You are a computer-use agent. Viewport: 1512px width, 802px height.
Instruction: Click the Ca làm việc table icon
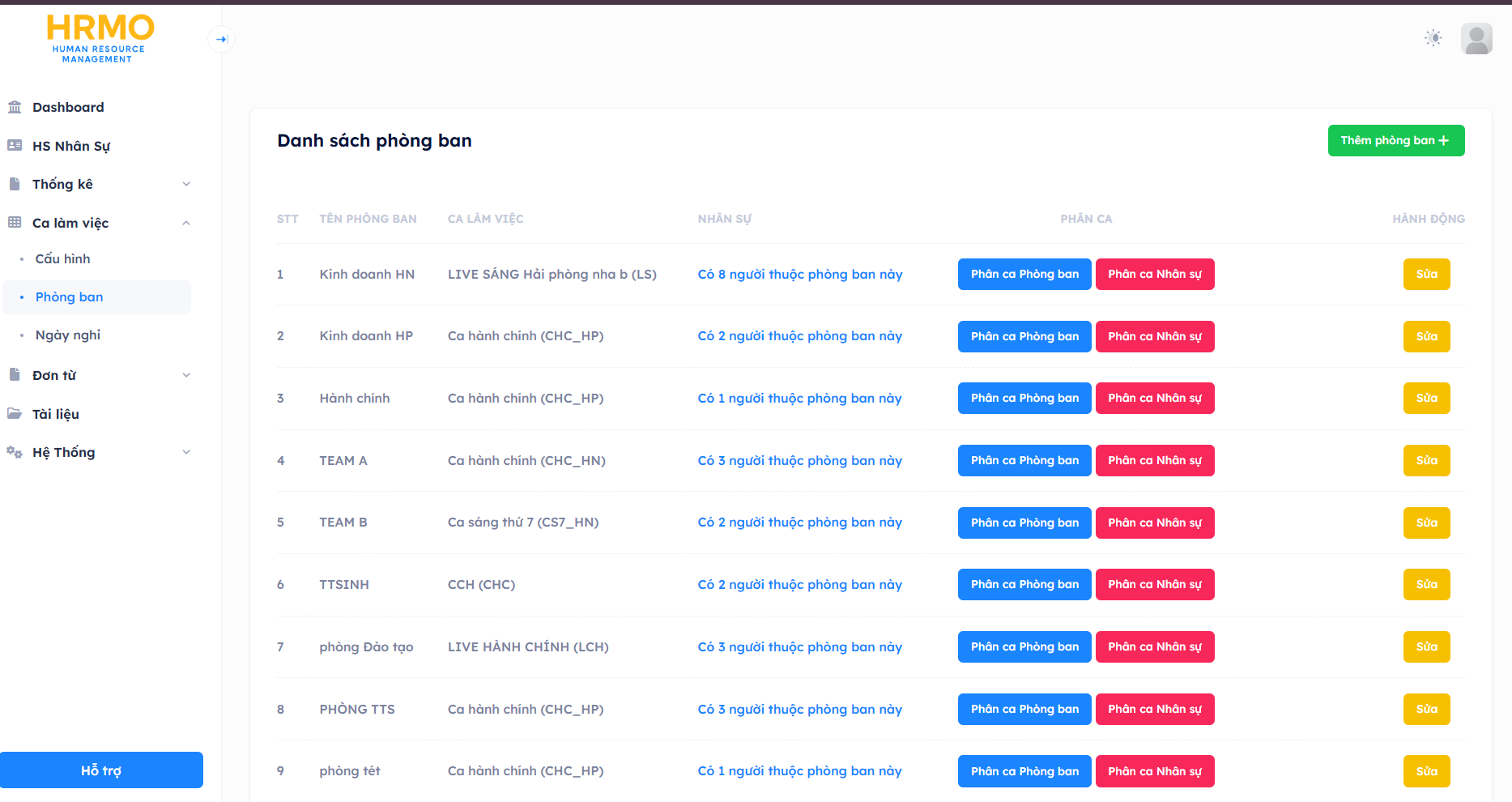pos(15,223)
